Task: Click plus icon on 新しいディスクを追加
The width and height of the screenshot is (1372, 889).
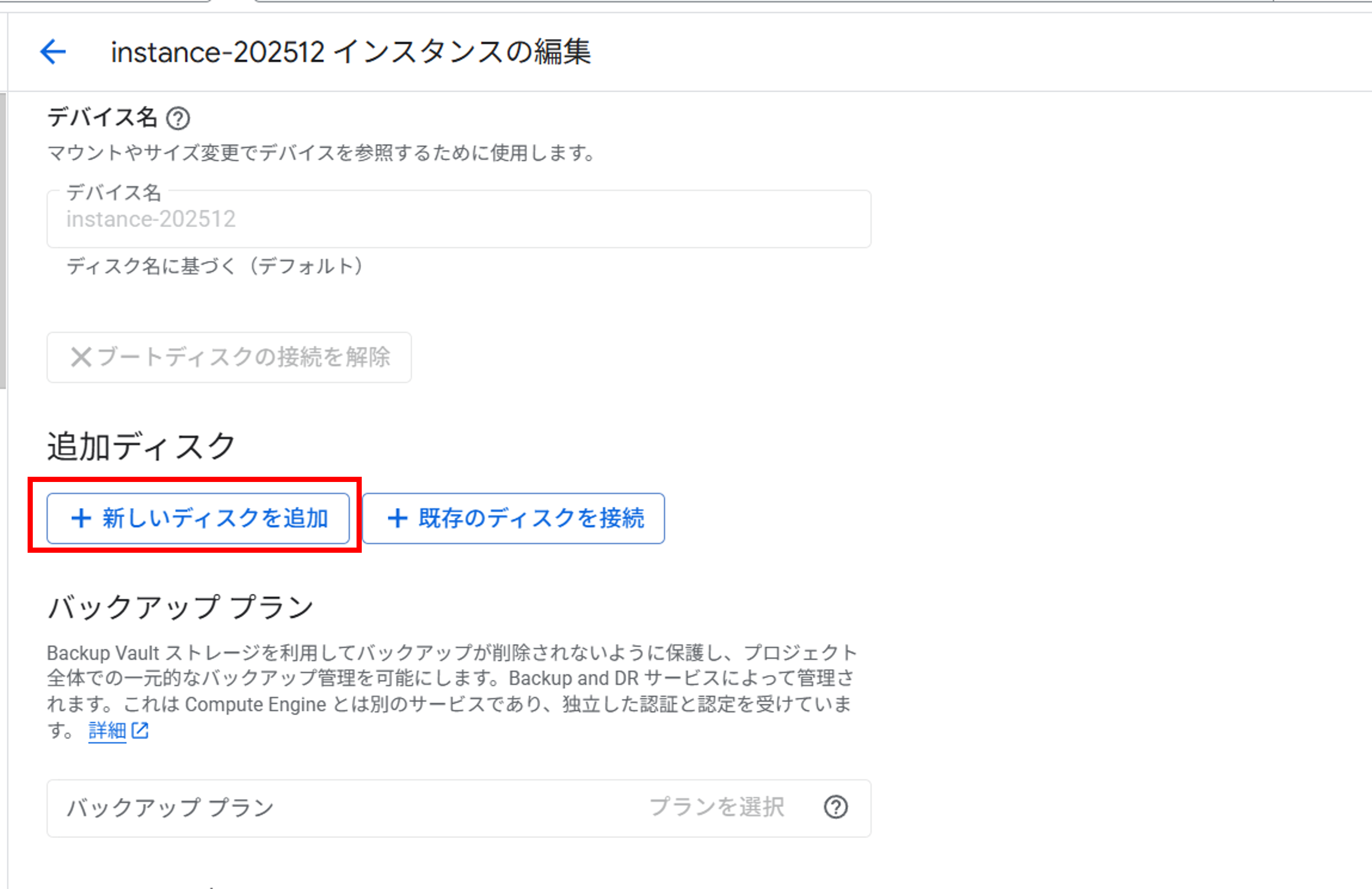Action: coord(81,518)
